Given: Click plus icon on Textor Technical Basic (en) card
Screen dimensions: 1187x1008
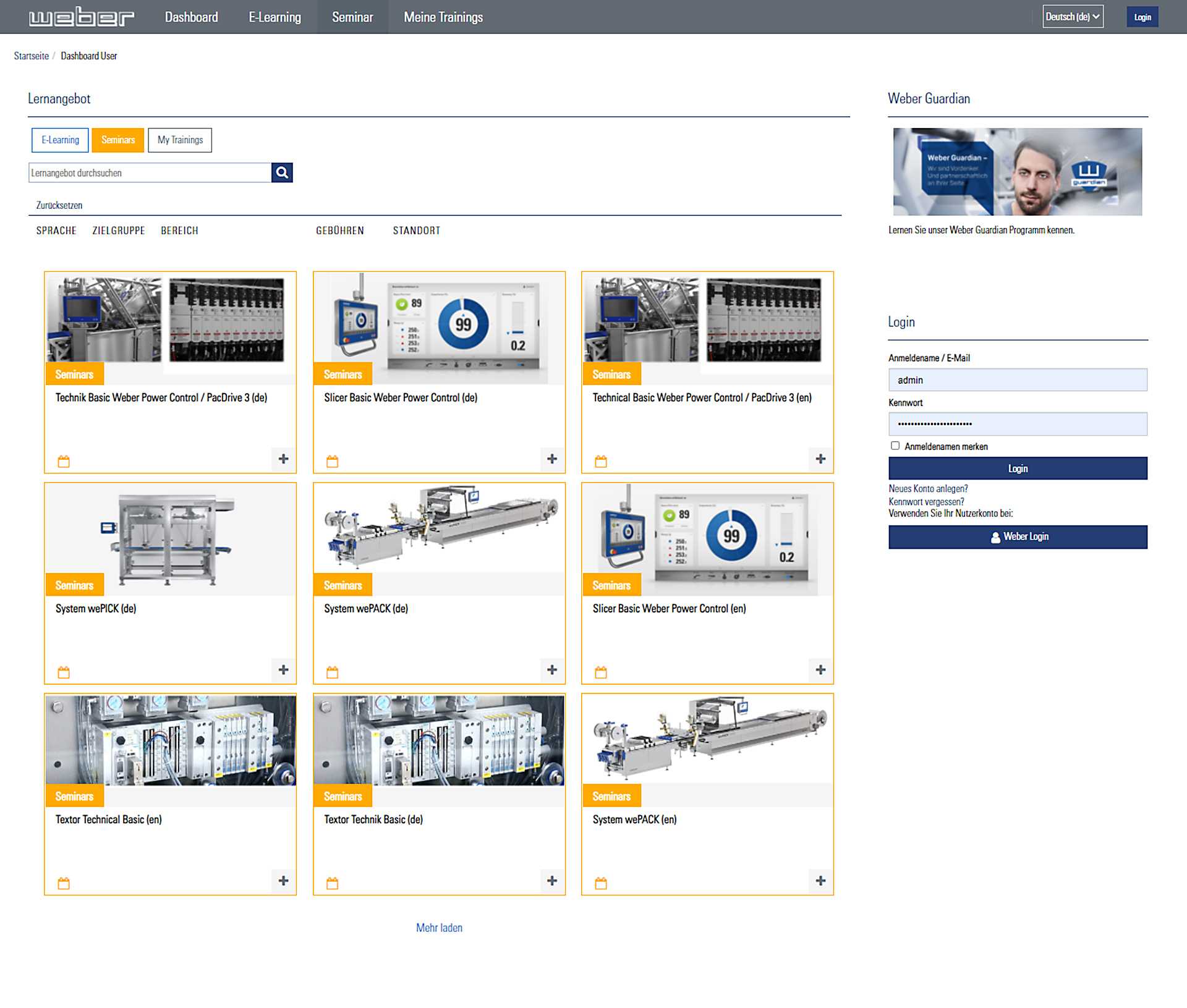Looking at the screenshot, I should click(x=283, y=881).
